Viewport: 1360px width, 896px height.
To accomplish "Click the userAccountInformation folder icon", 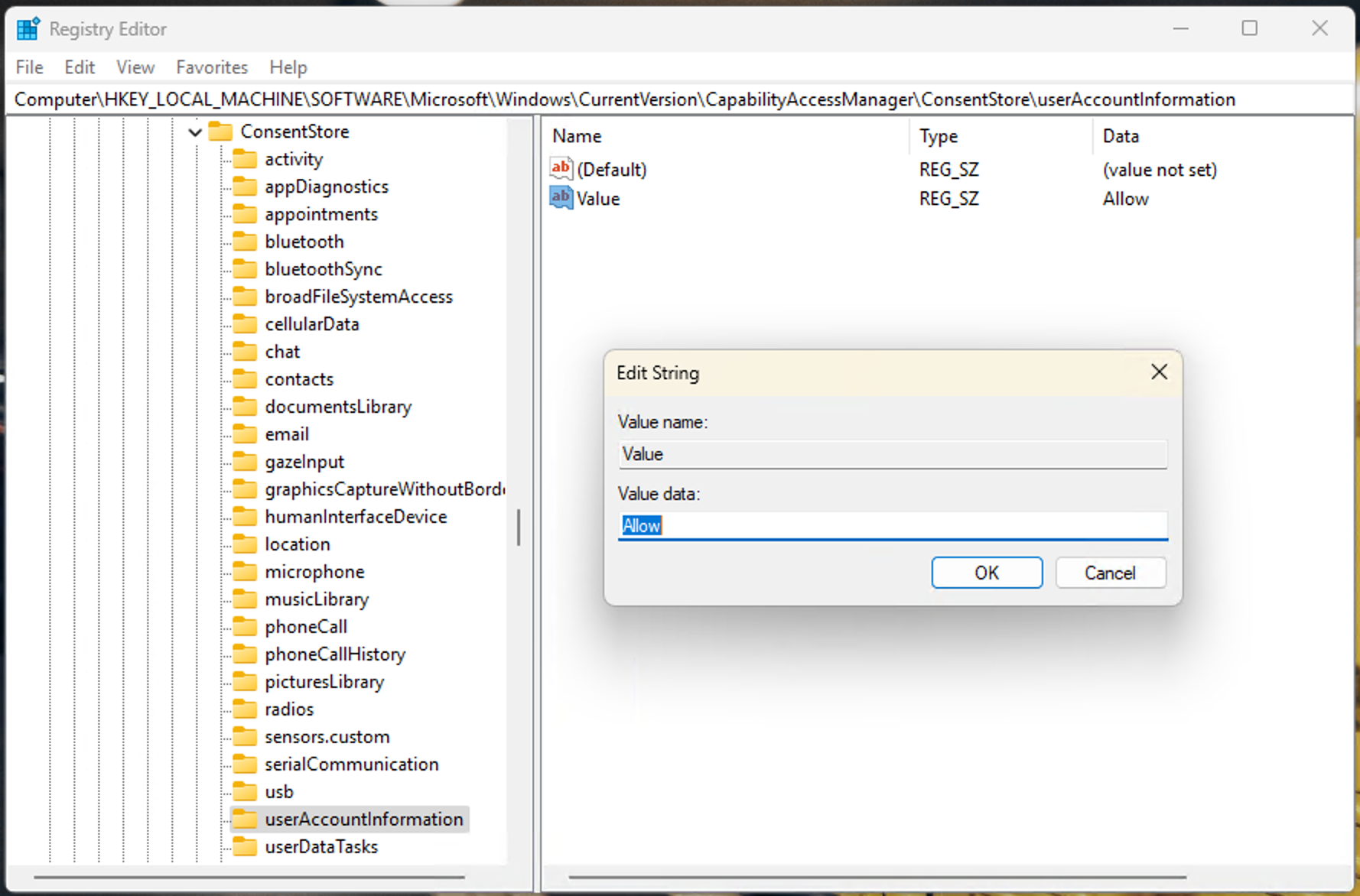I will click(245, 819).
